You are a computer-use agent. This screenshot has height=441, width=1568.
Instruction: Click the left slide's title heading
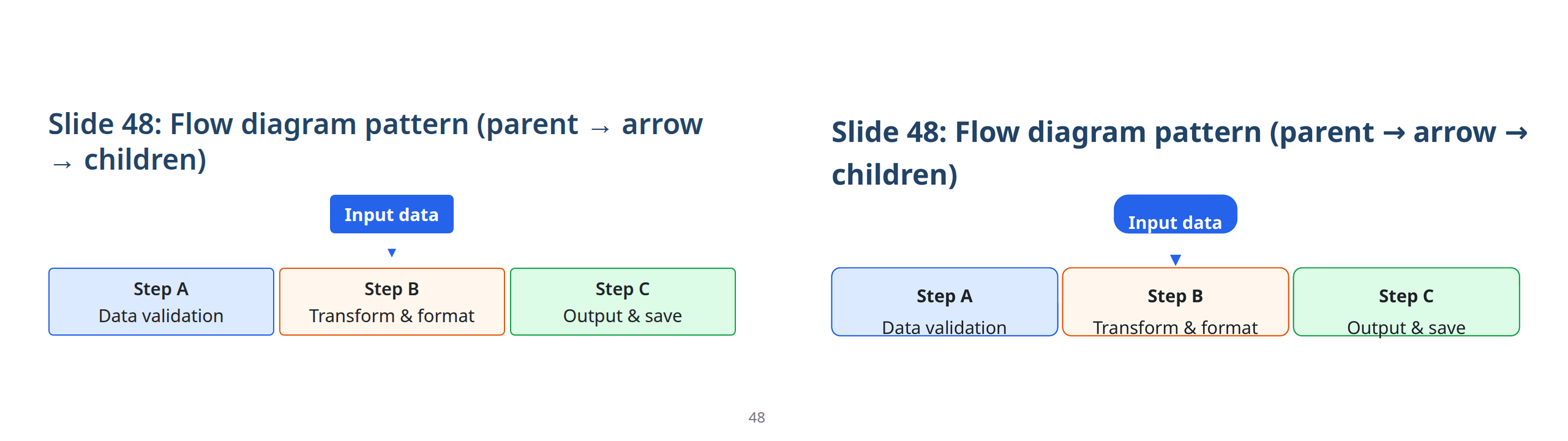(x=375, y=141)
